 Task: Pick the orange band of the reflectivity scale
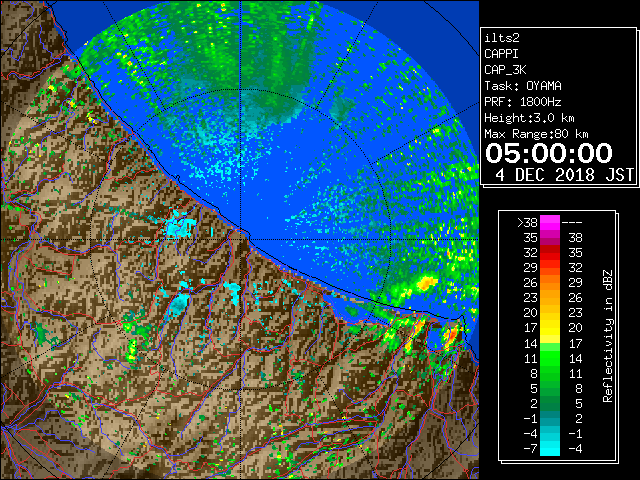550,283
